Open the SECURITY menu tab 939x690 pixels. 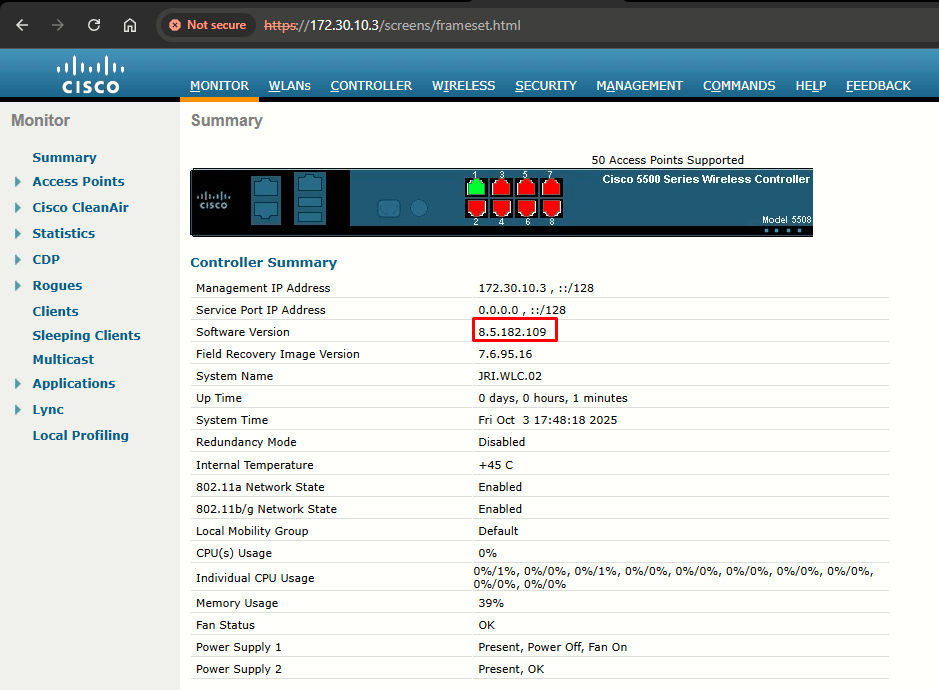click(x=546, y=86)
